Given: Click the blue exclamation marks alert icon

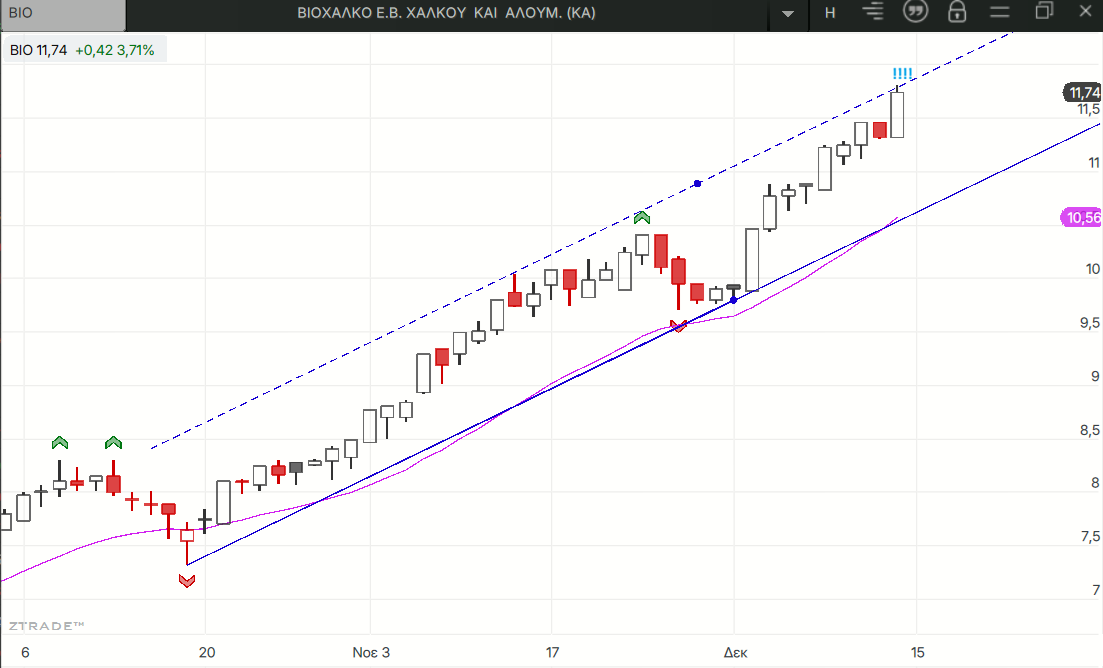Looking at the screenshot, I should (901, 74).
